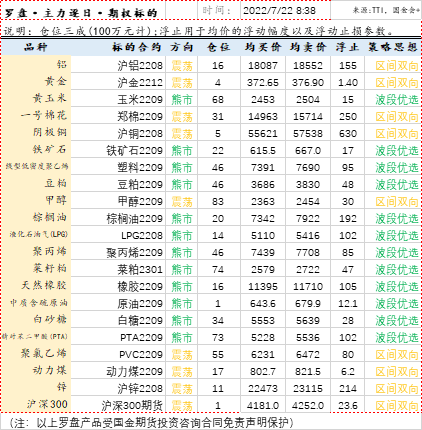Click the direction cell 熊市 for 白糖2209
422x430 pixels.
pos(182,321)
